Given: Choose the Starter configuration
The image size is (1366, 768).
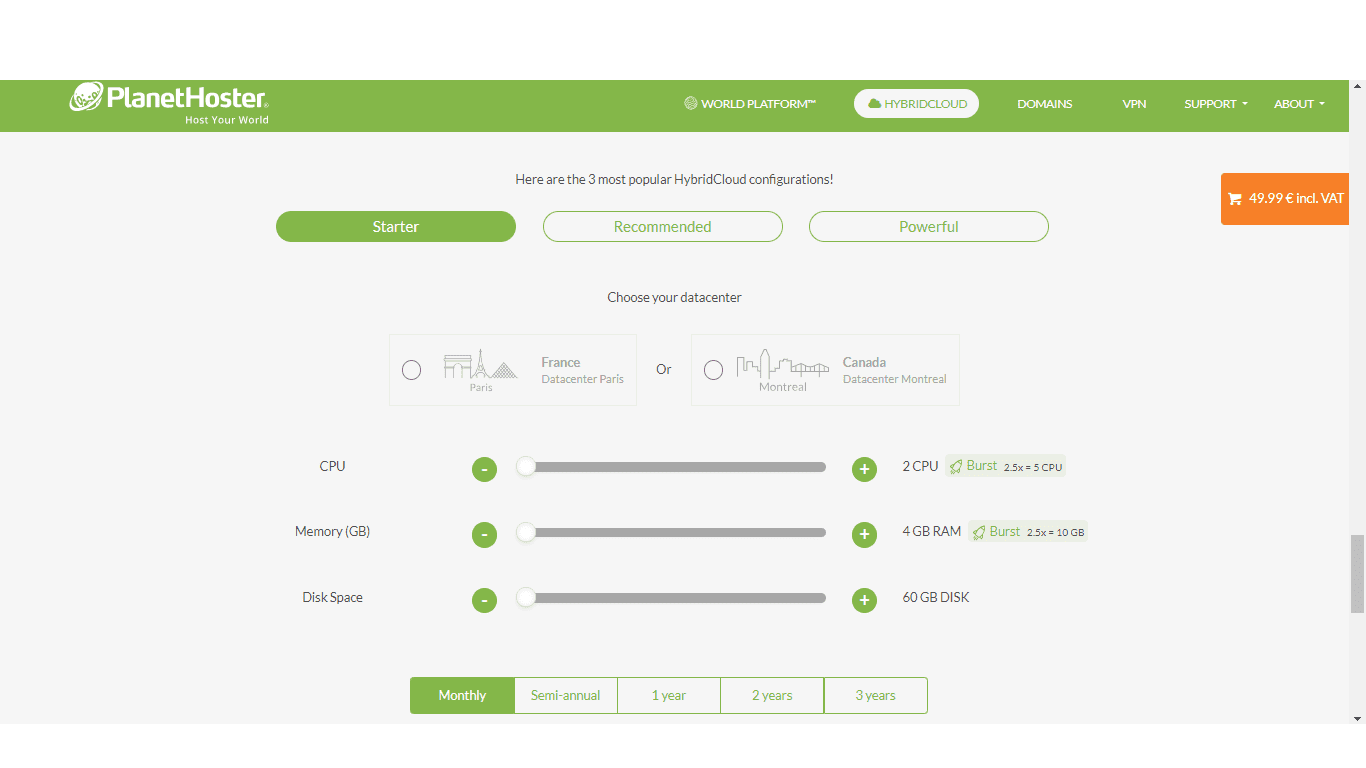Looking at the screenshot, I should [x=396, y=226].
